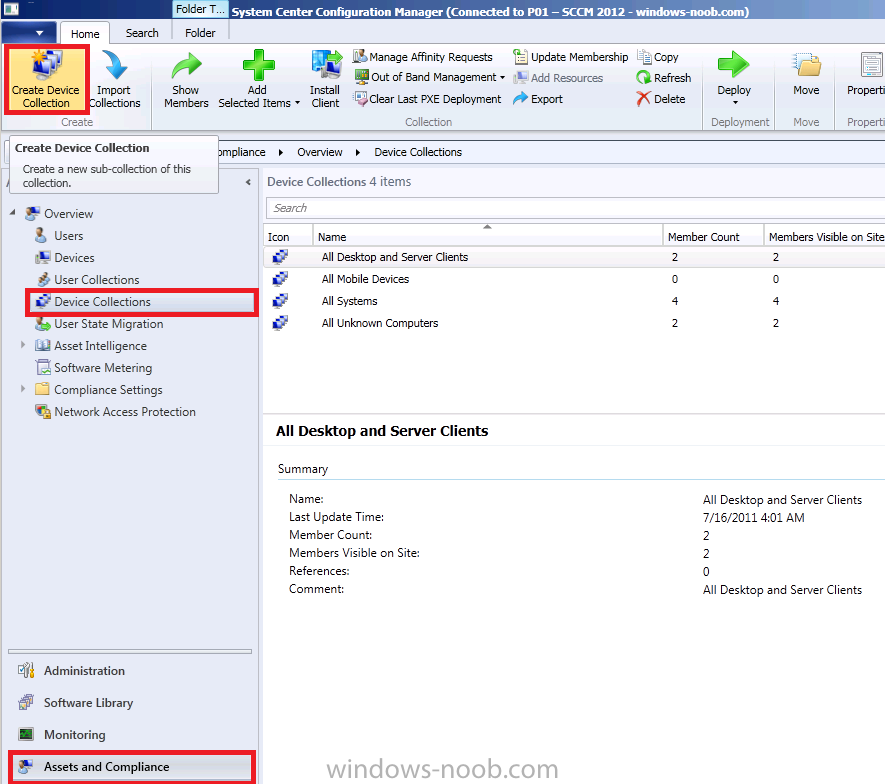Sort by the Member Count column header
This screenshot has height=784, width=885.
click(713, 237)
